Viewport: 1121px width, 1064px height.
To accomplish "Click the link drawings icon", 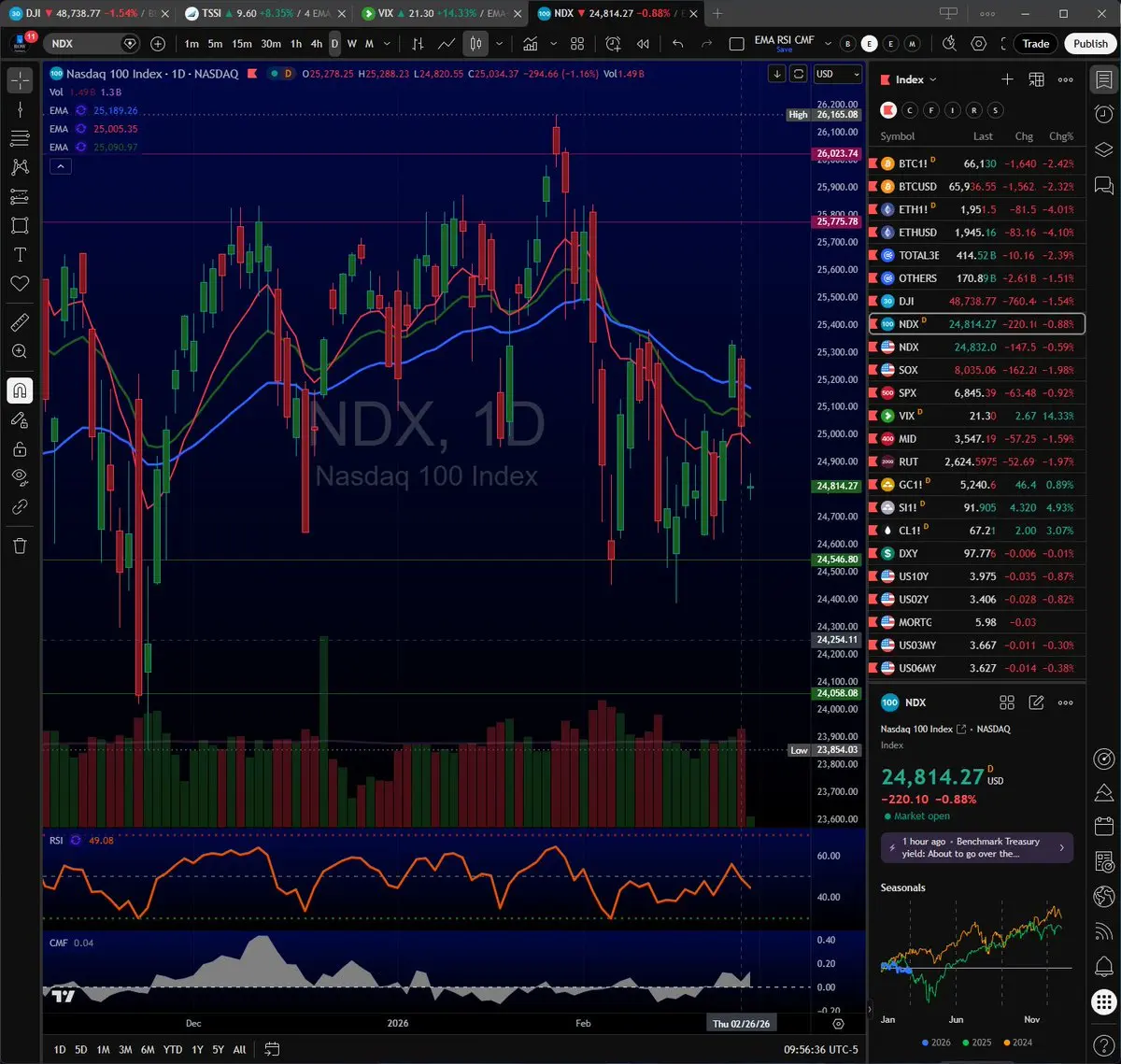I will click(20, 506).
